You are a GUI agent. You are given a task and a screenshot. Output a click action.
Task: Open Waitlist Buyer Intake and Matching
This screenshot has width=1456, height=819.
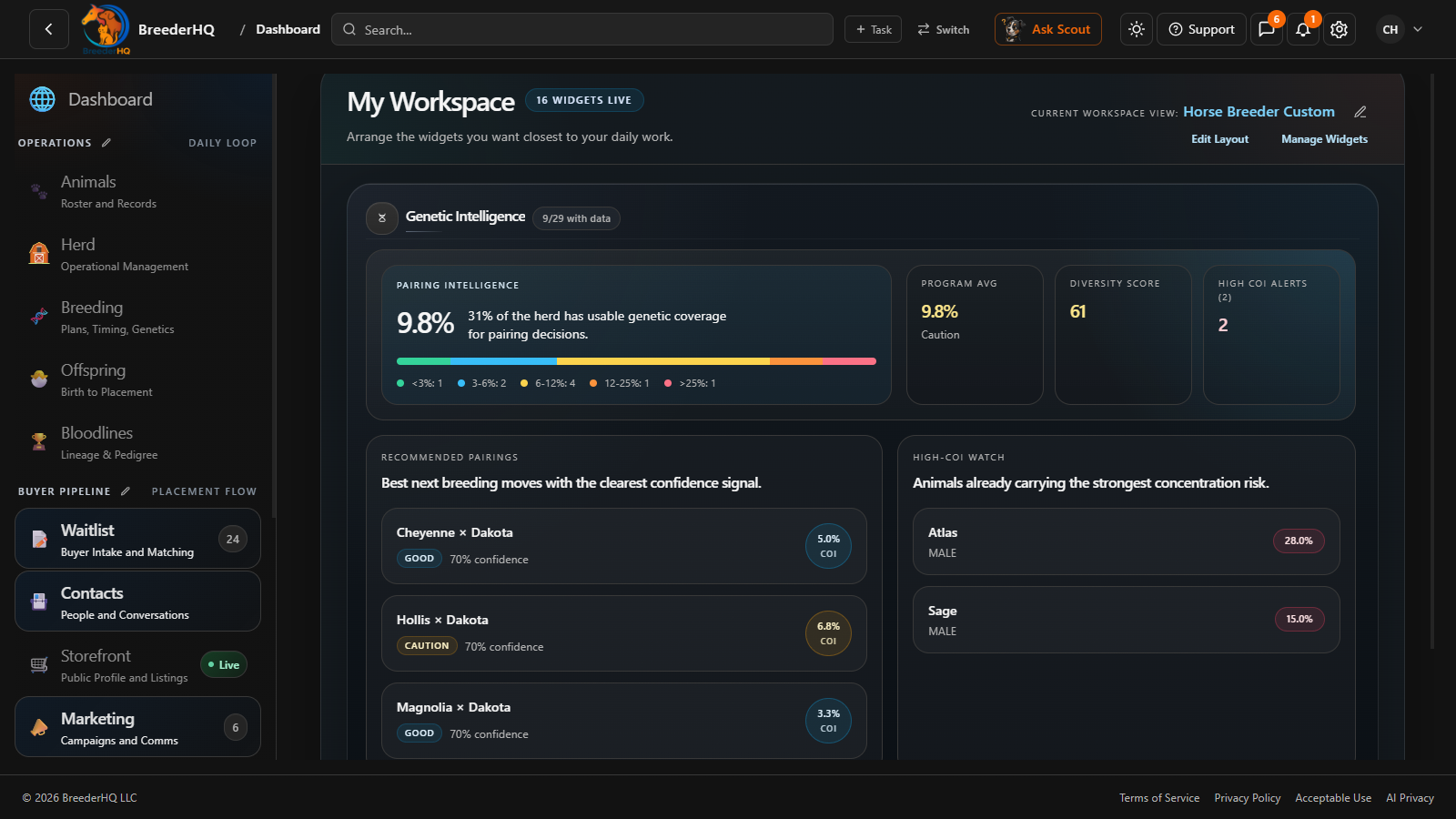tap(138, 539)
